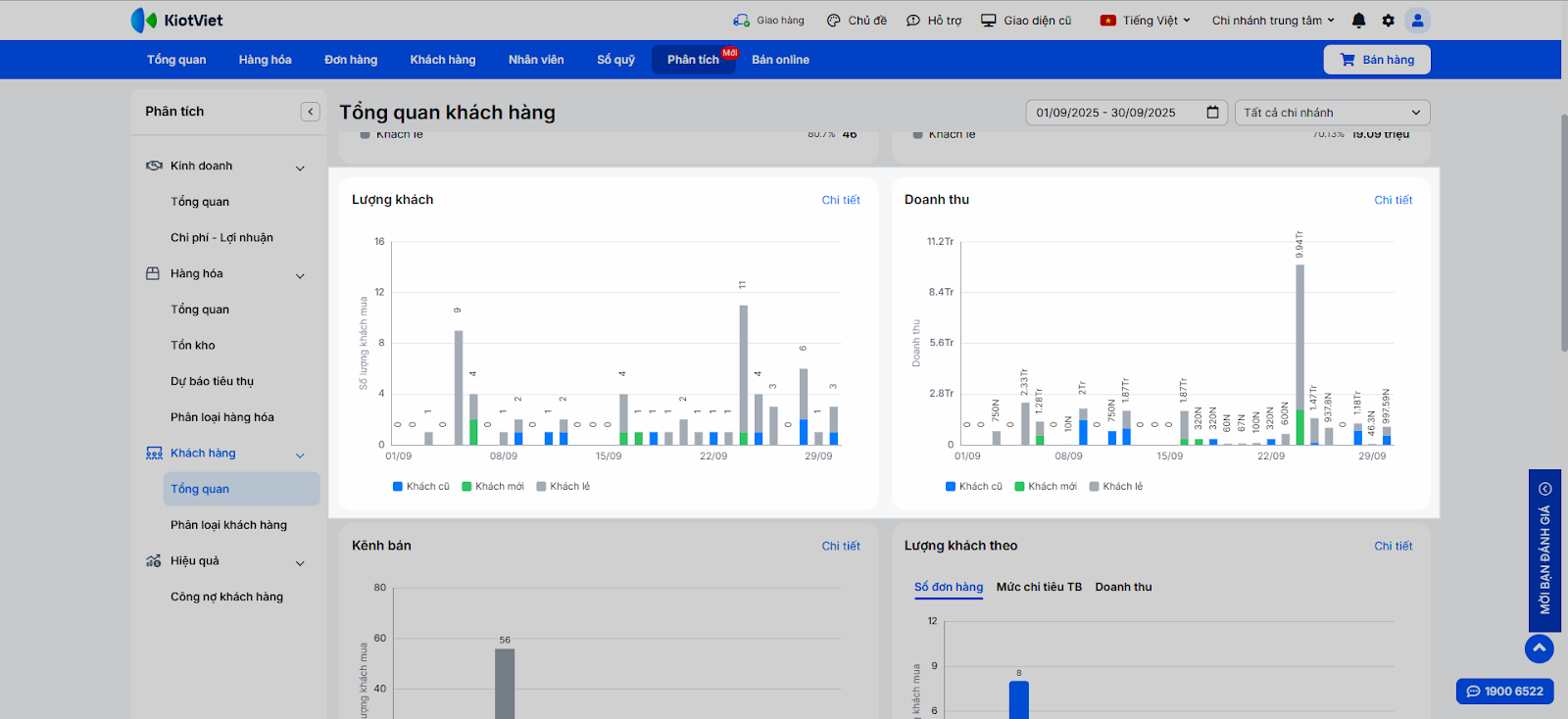Open Chi tiết link for Lượng khách
1568x719 pixels.
(x=841, y=200)
